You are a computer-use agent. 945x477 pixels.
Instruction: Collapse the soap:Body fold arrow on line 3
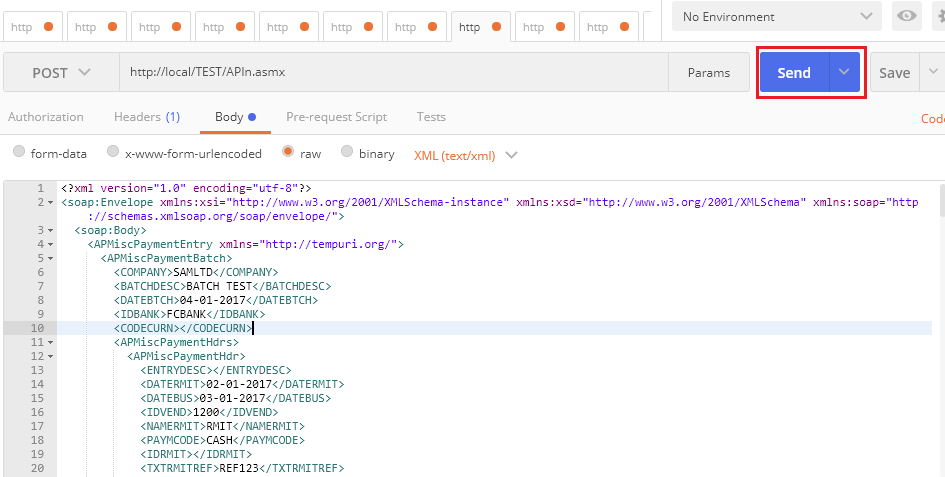click(x=50, y=230)
